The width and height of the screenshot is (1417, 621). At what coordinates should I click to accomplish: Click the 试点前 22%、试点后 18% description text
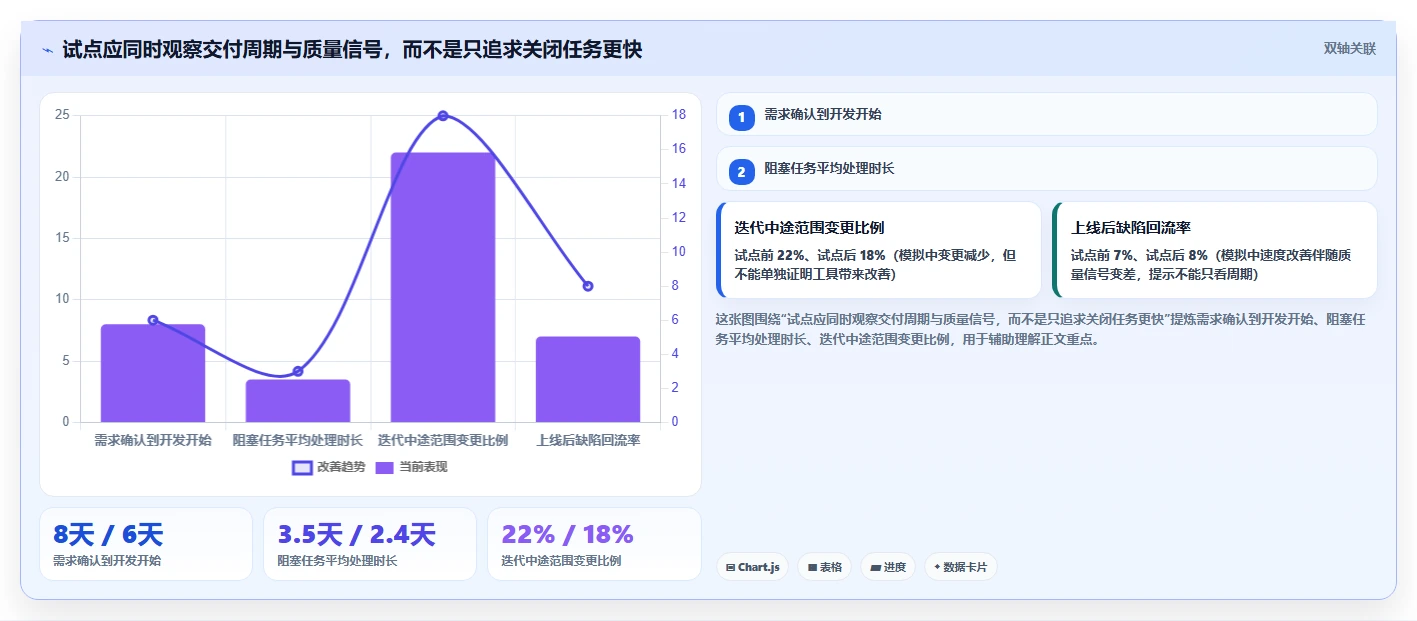tap(875, 264)
